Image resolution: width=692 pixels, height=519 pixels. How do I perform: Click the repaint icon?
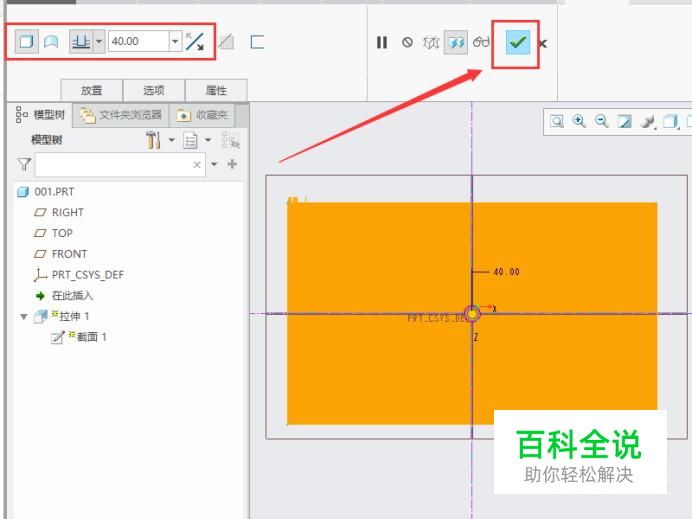[x=624, y=121]
